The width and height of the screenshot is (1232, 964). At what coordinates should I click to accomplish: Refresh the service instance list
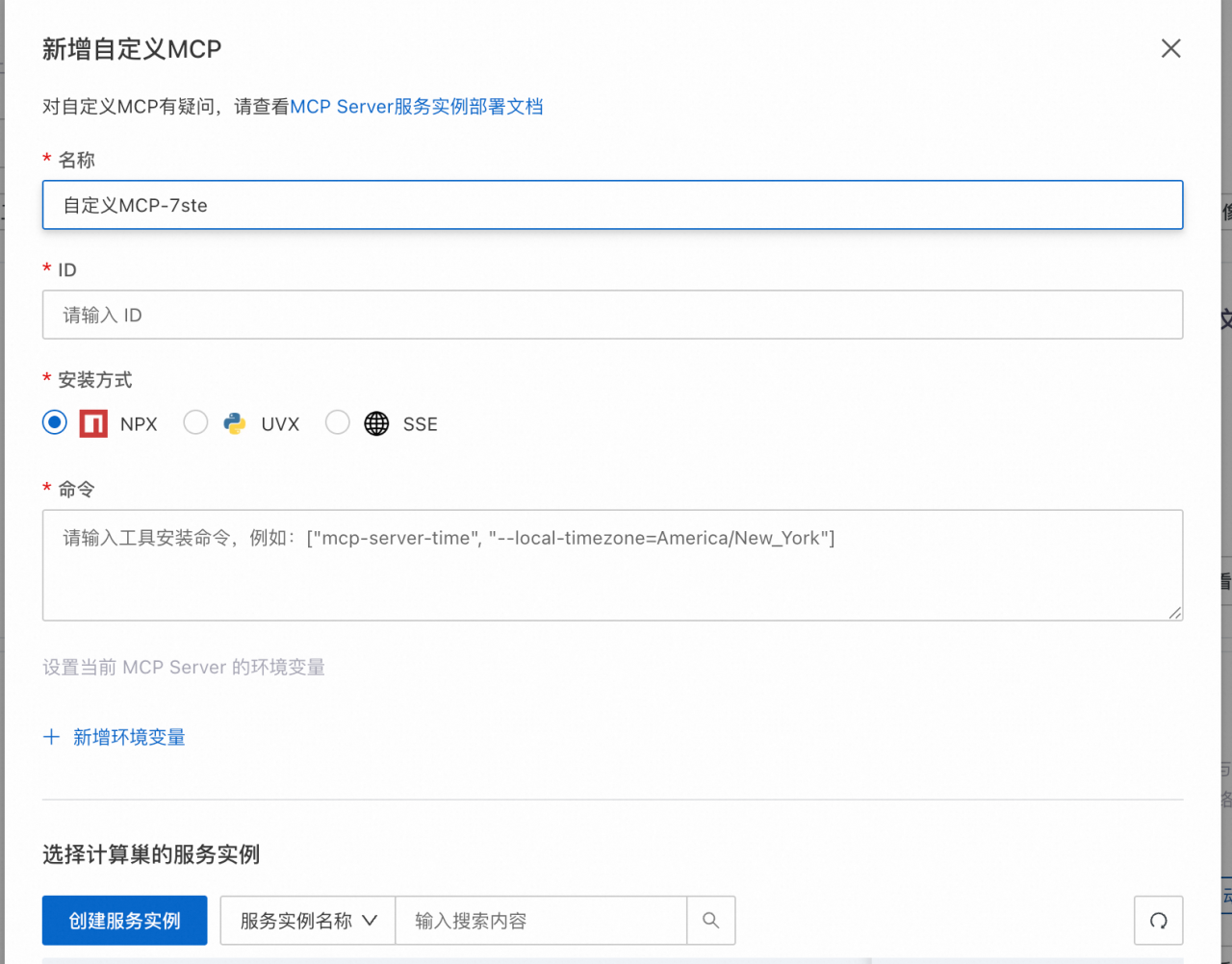tap(1158, 921)
